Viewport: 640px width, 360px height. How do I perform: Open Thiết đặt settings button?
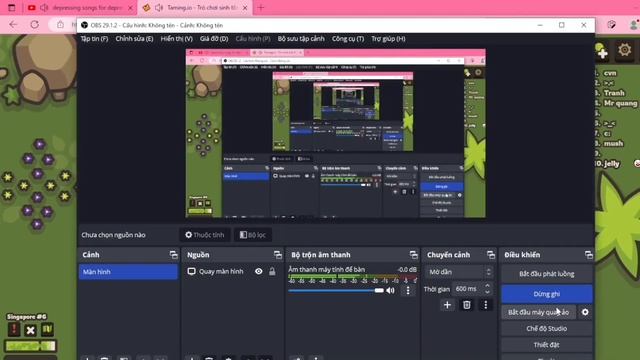click(547, 345)
